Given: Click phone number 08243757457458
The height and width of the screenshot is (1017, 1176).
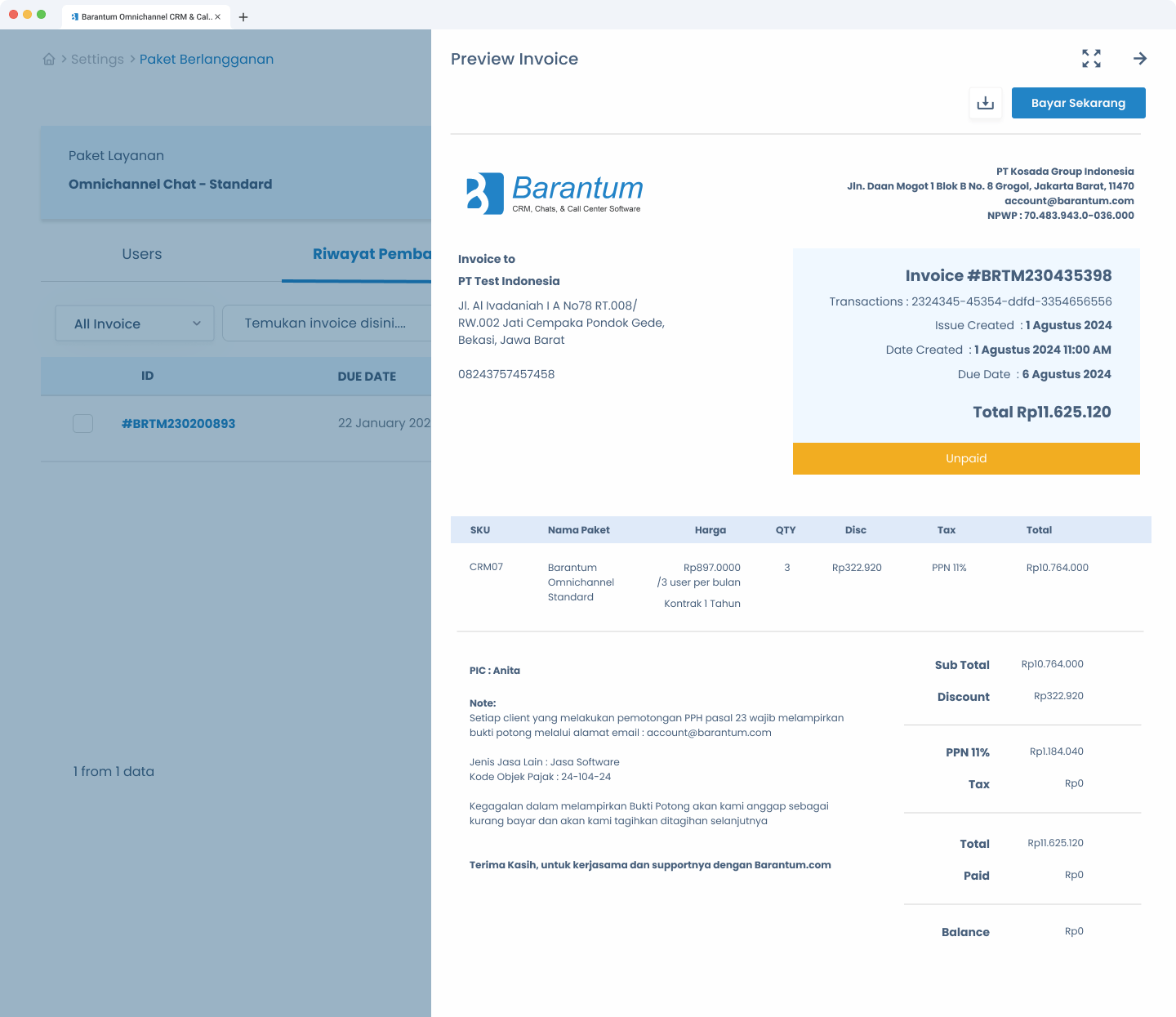Looking at the screenshot, I should click(x=506, y=374).
